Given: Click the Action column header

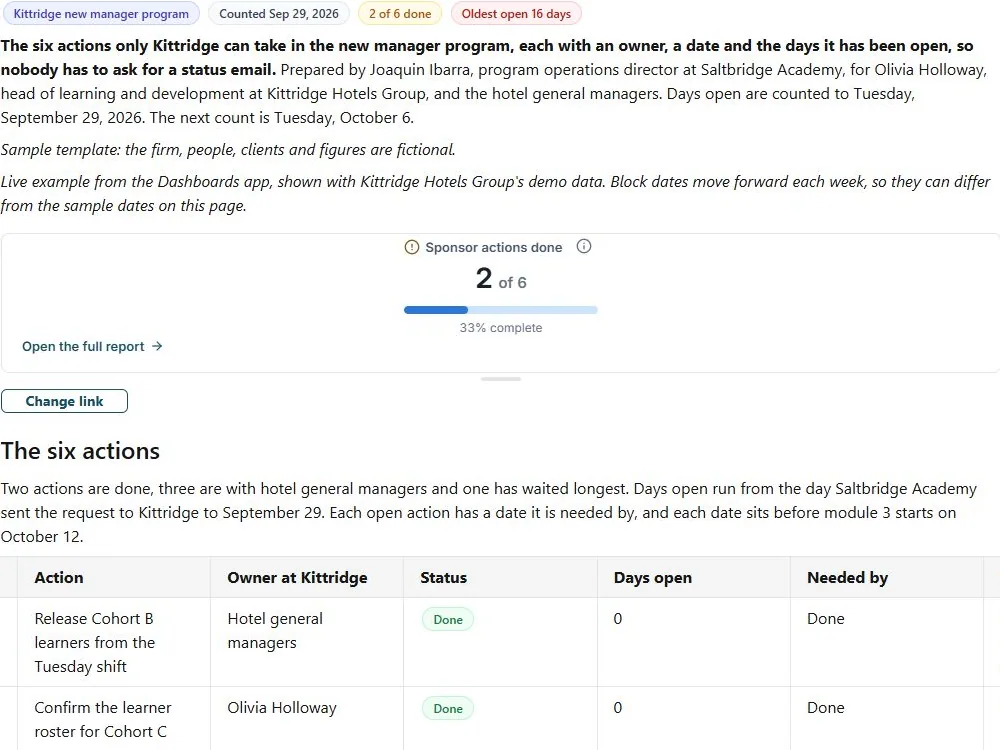Looking at the screenshot, I should (114, 577).
